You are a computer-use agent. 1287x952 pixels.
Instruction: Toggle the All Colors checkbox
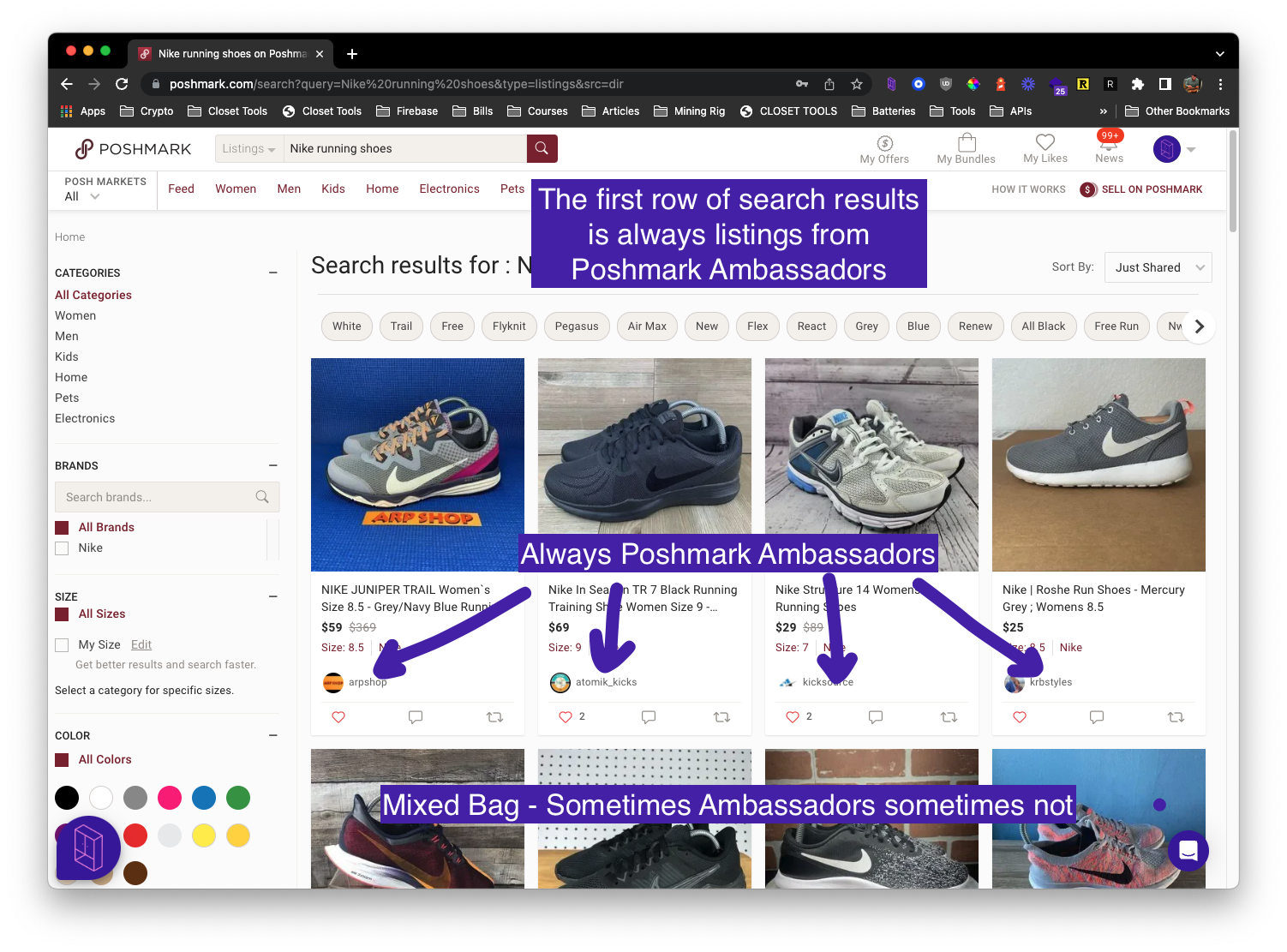62,760
